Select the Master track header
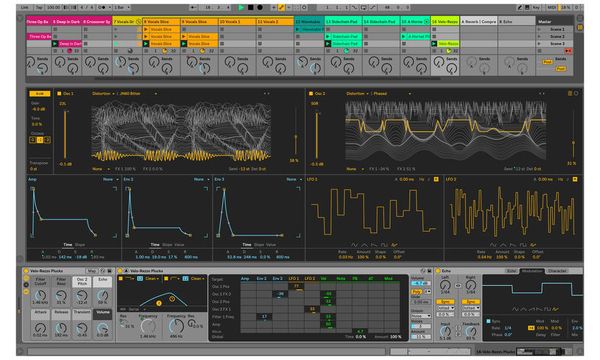 click(x=554, y=21)
